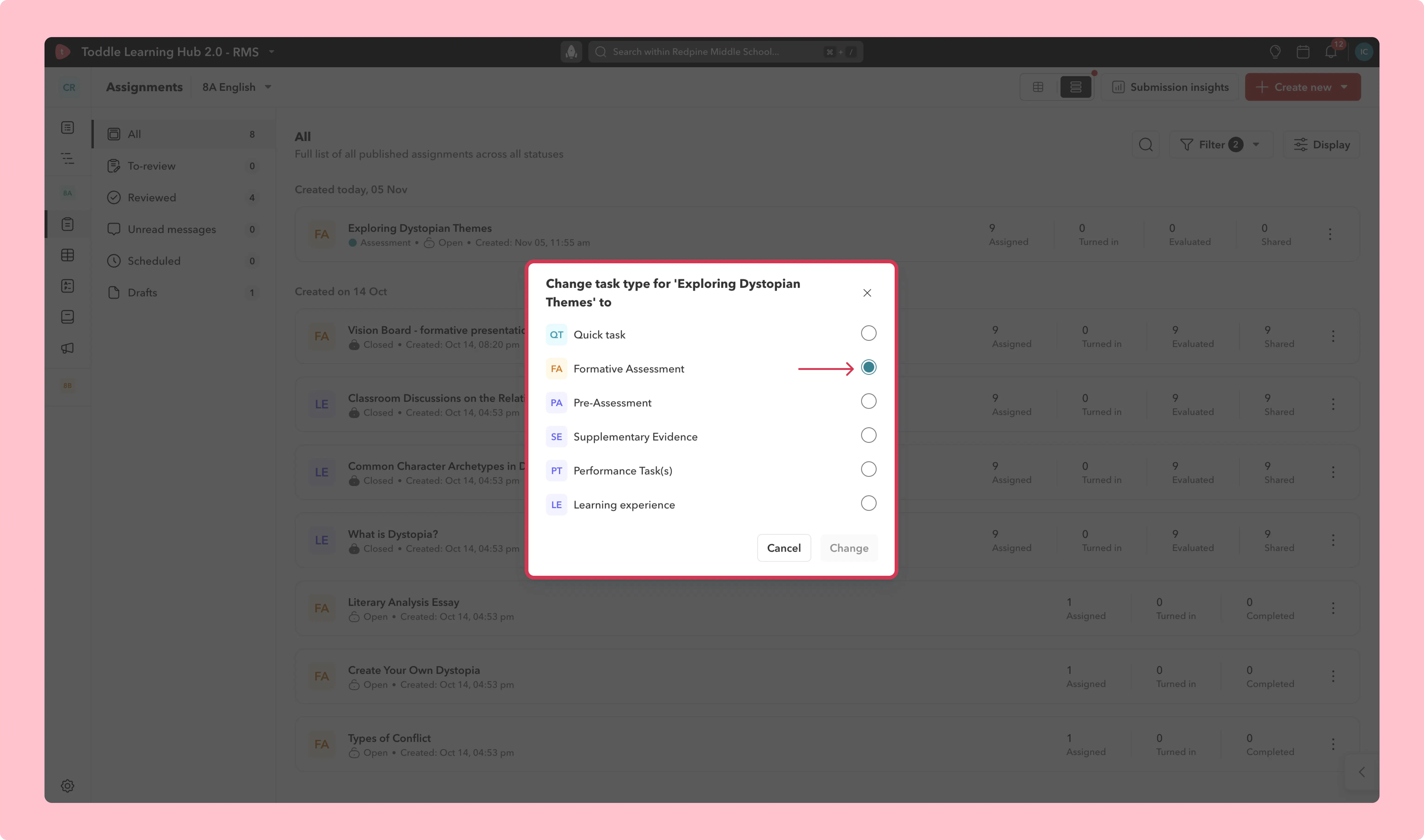Open more options for Literary Analysis Essay
1424x840 pixels.
pos(1333,608)
